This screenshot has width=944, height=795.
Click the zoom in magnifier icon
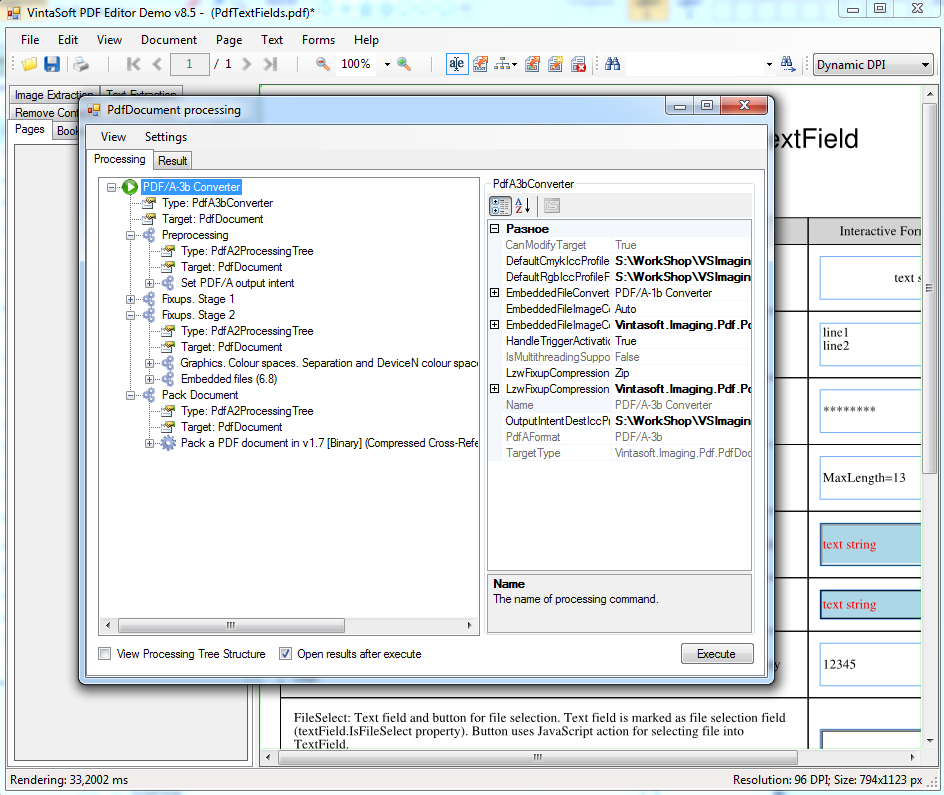click(404, 64)
